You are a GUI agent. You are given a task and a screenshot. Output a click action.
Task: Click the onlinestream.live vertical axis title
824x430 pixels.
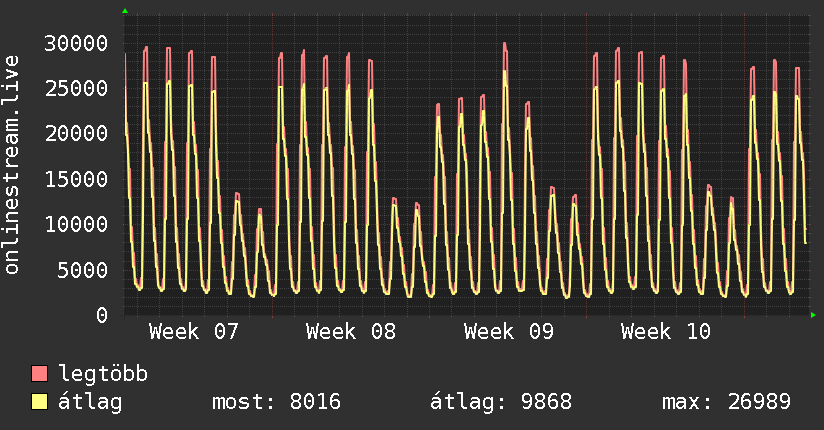13,165
